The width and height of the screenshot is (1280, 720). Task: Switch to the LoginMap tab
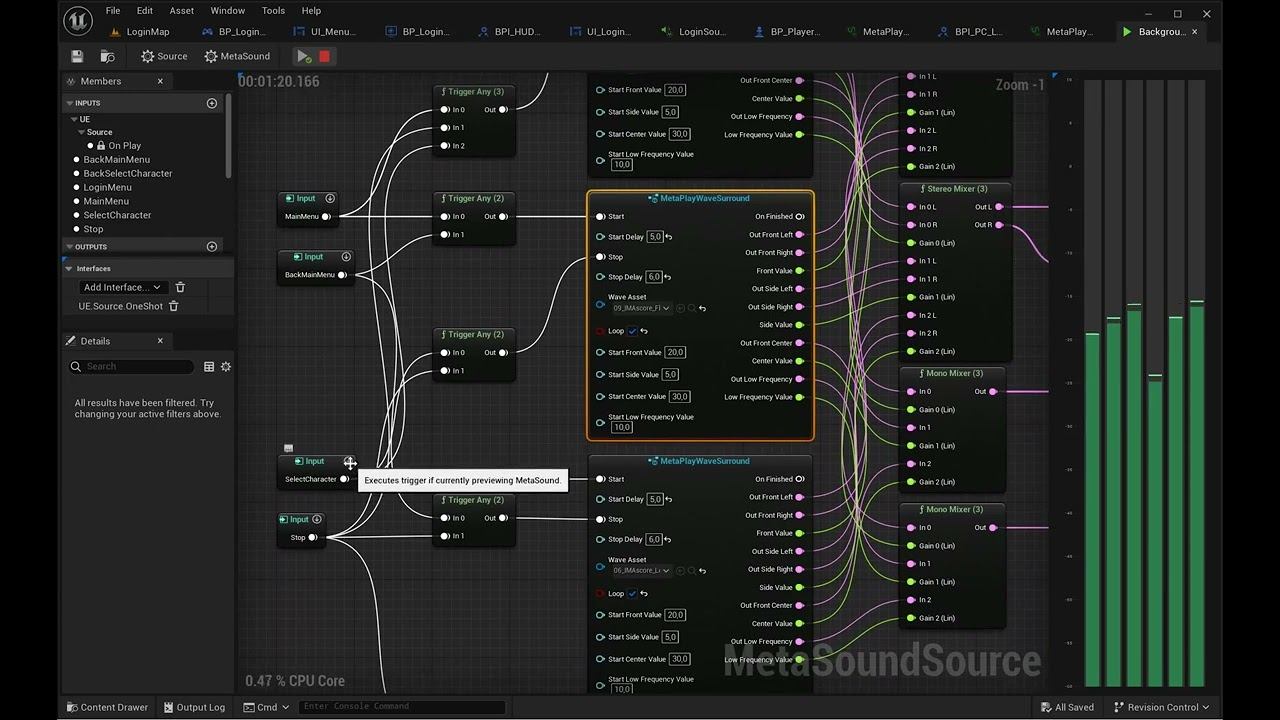141,32
